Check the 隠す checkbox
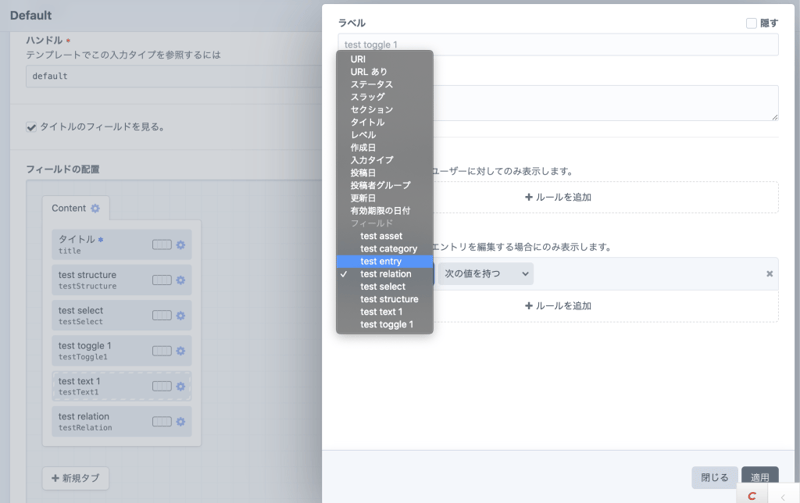The height and width of the screenshot is (503, 800). click(751, 23)
